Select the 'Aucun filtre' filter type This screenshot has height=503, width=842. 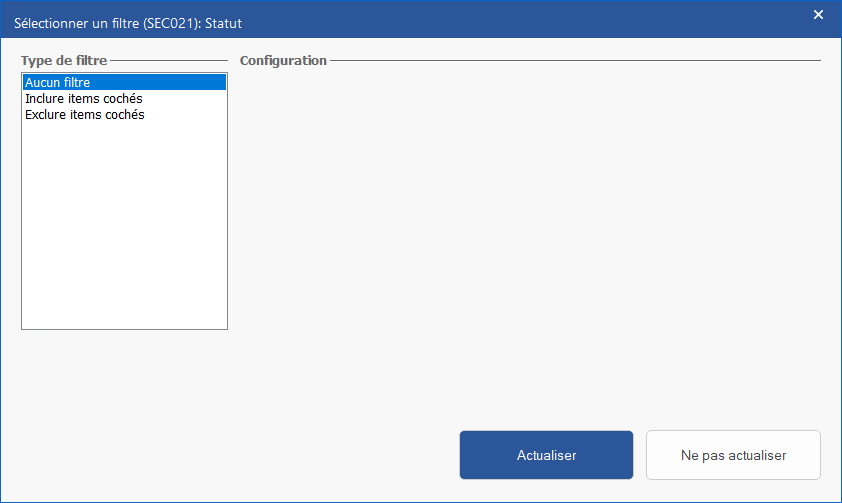(58, 83)
